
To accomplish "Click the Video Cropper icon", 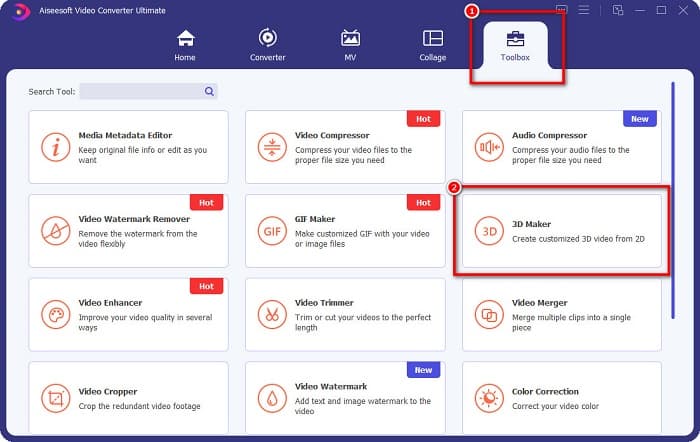I will (x=56, y=398).
